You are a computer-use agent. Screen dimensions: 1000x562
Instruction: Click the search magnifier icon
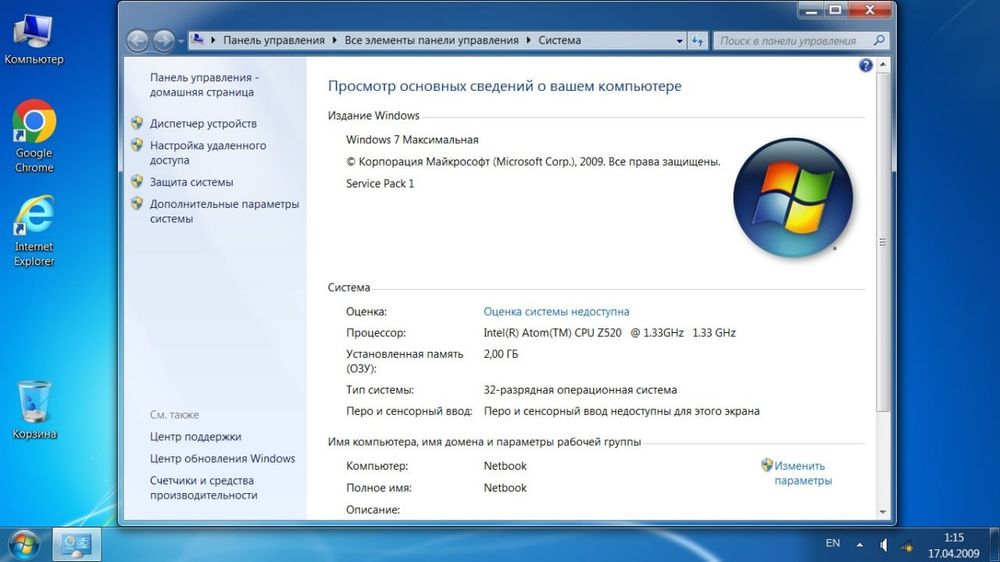pyautogui.click(x=879, y=40)
